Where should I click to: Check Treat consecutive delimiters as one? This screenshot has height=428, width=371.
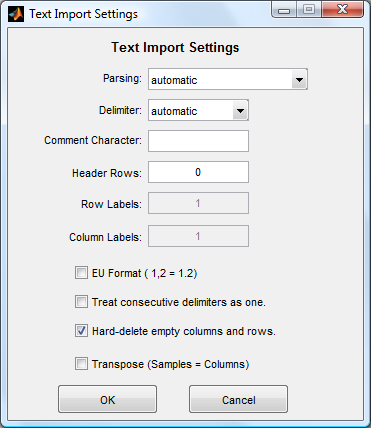coord(81,302)
